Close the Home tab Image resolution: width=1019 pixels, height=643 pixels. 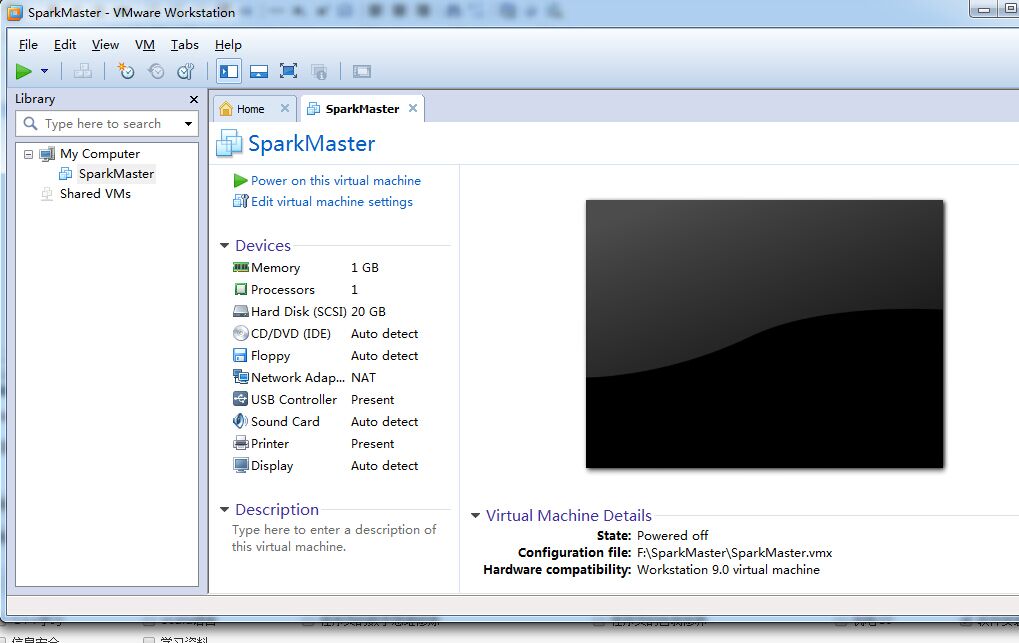coord(285,108)
